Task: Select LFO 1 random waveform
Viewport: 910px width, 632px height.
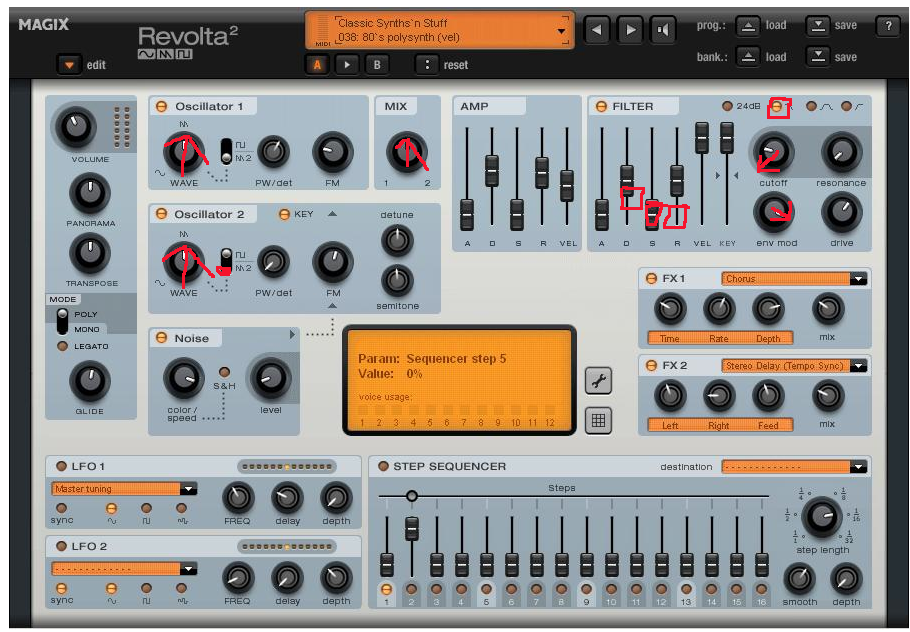Action: (x=182, y=508)
